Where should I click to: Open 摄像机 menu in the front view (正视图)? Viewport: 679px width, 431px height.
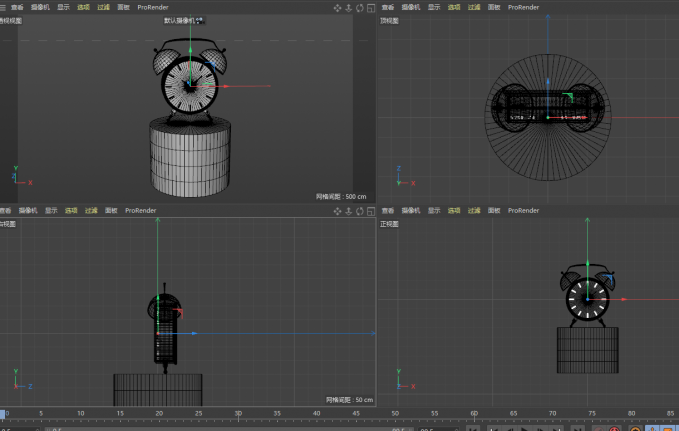[x=411, y=211]
